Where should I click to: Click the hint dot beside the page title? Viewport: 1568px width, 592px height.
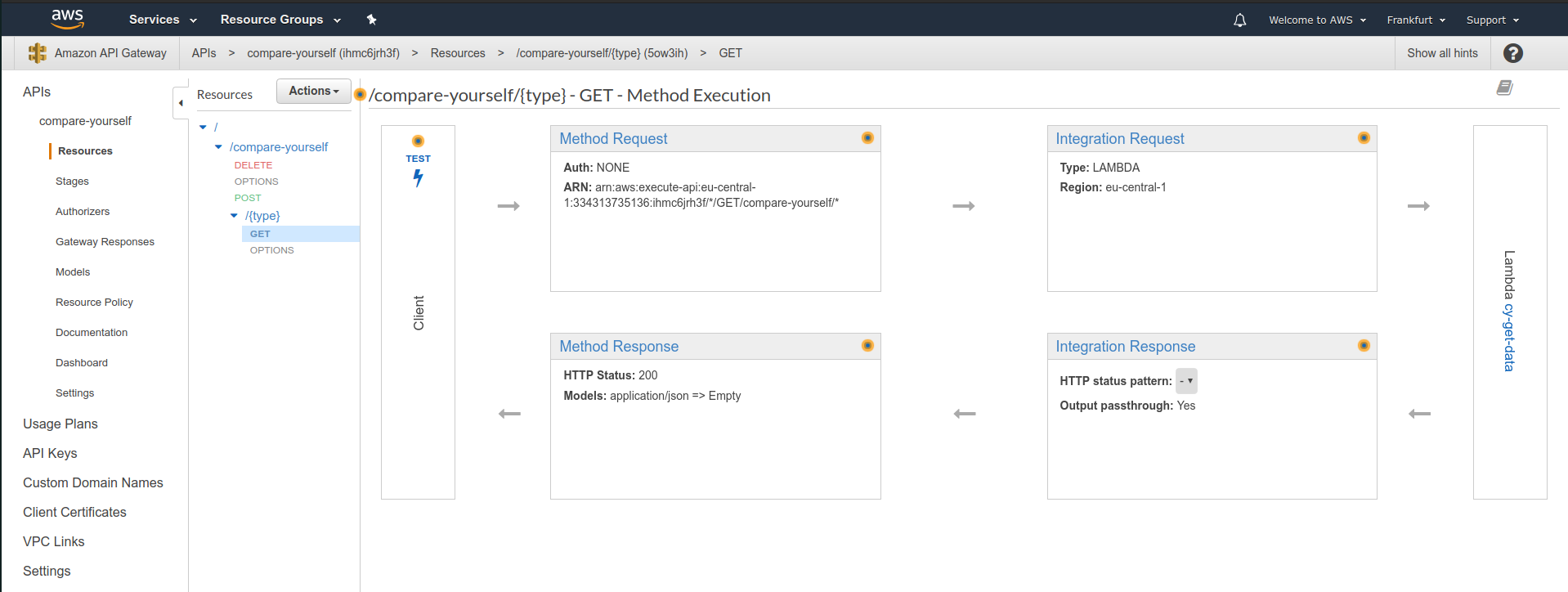[x=360, y=94]
